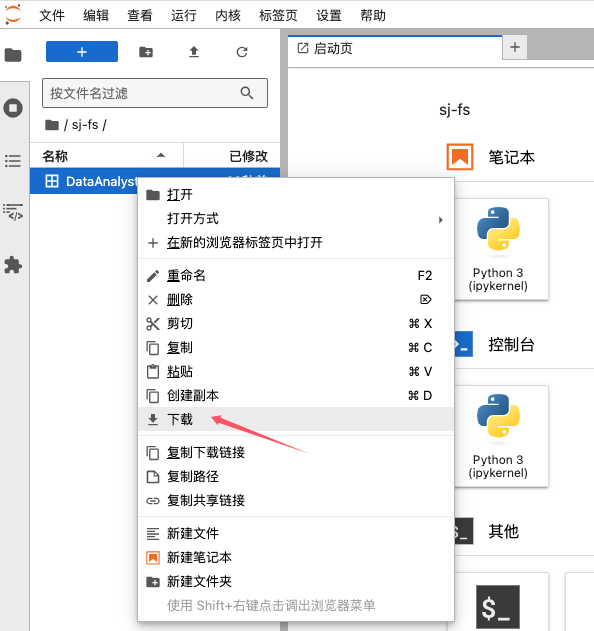Open the 帮助 menu

click(373, 15)
